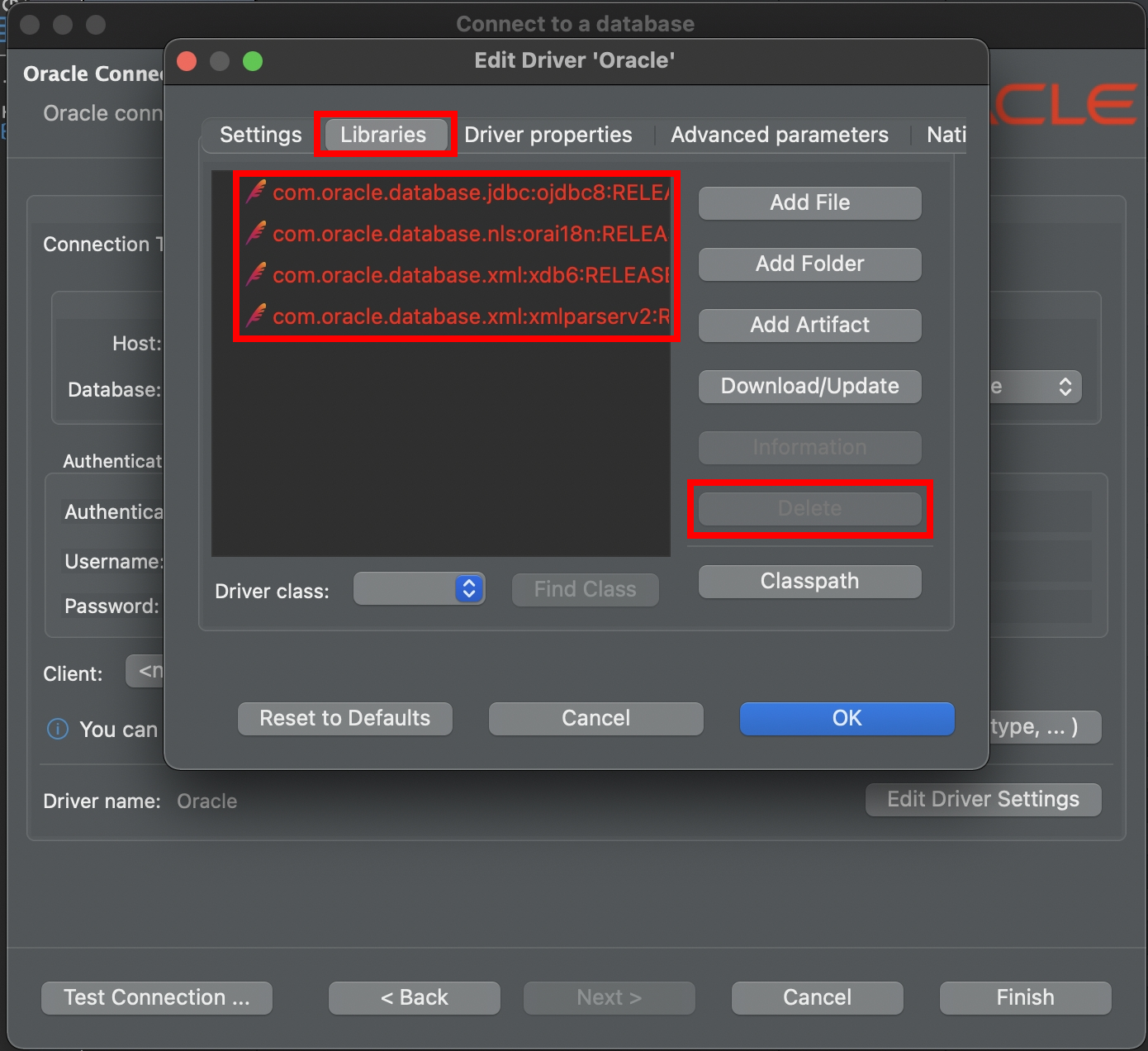The image size is (1148, 1051).
Task: Open the Driver class dropdown
Action: 420,588
